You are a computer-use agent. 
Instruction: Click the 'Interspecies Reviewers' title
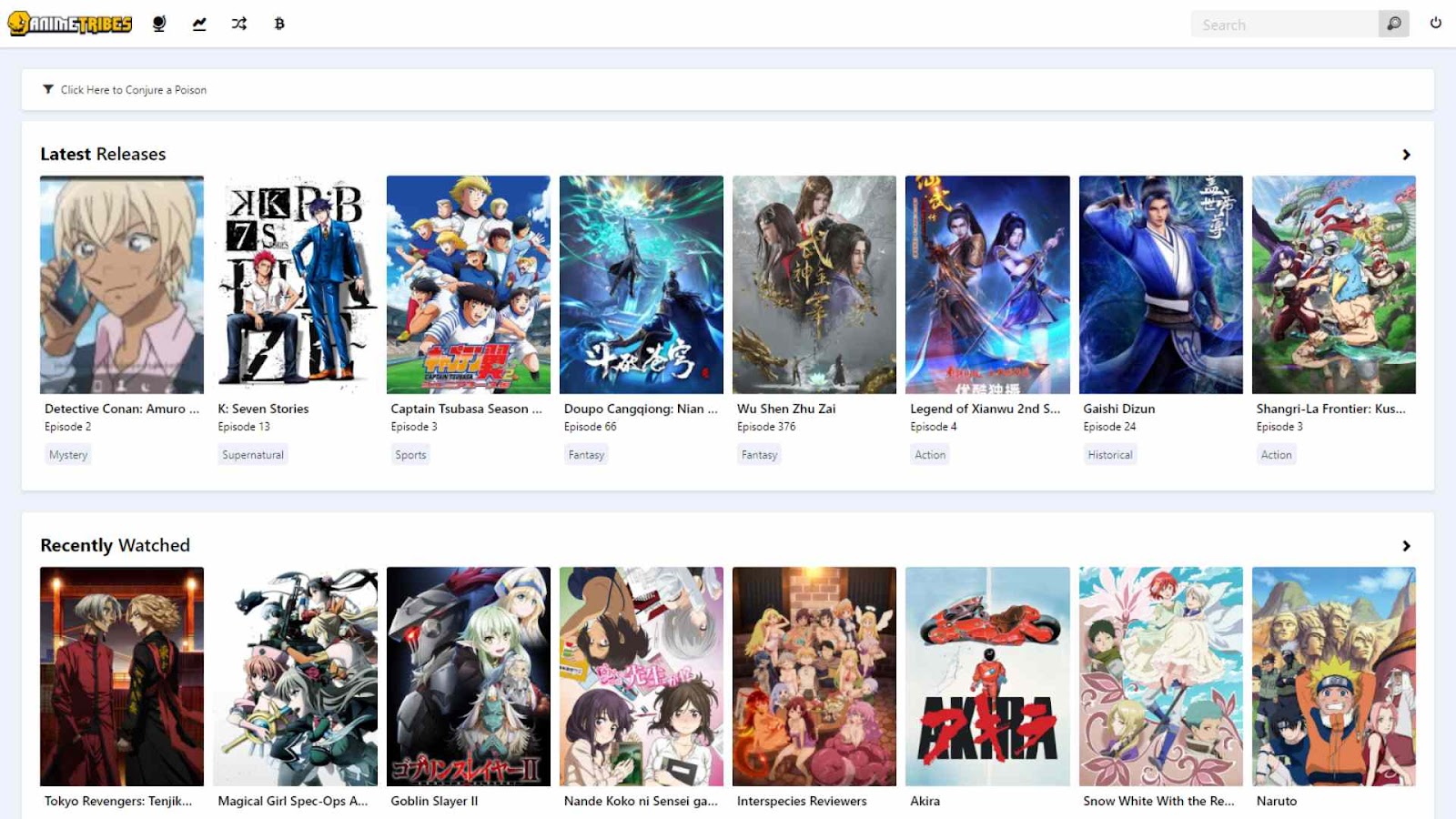click(x=802, y=802)
